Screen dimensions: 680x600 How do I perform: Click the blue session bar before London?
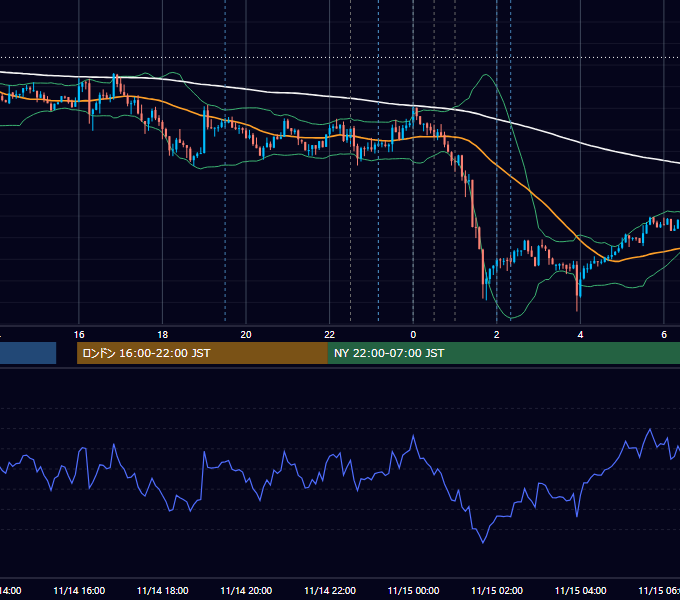pyautogui.click(x=28, y=353)
